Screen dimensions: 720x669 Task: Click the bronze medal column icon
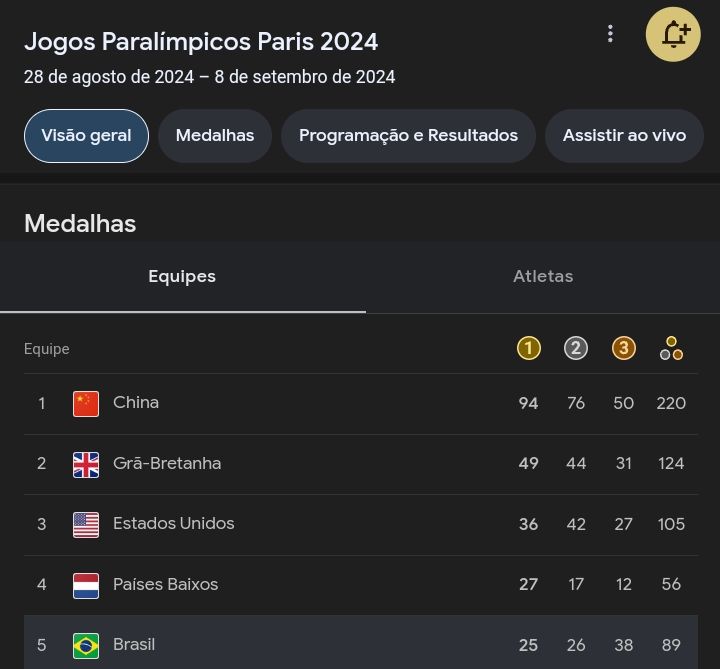[x=624, y=348]
